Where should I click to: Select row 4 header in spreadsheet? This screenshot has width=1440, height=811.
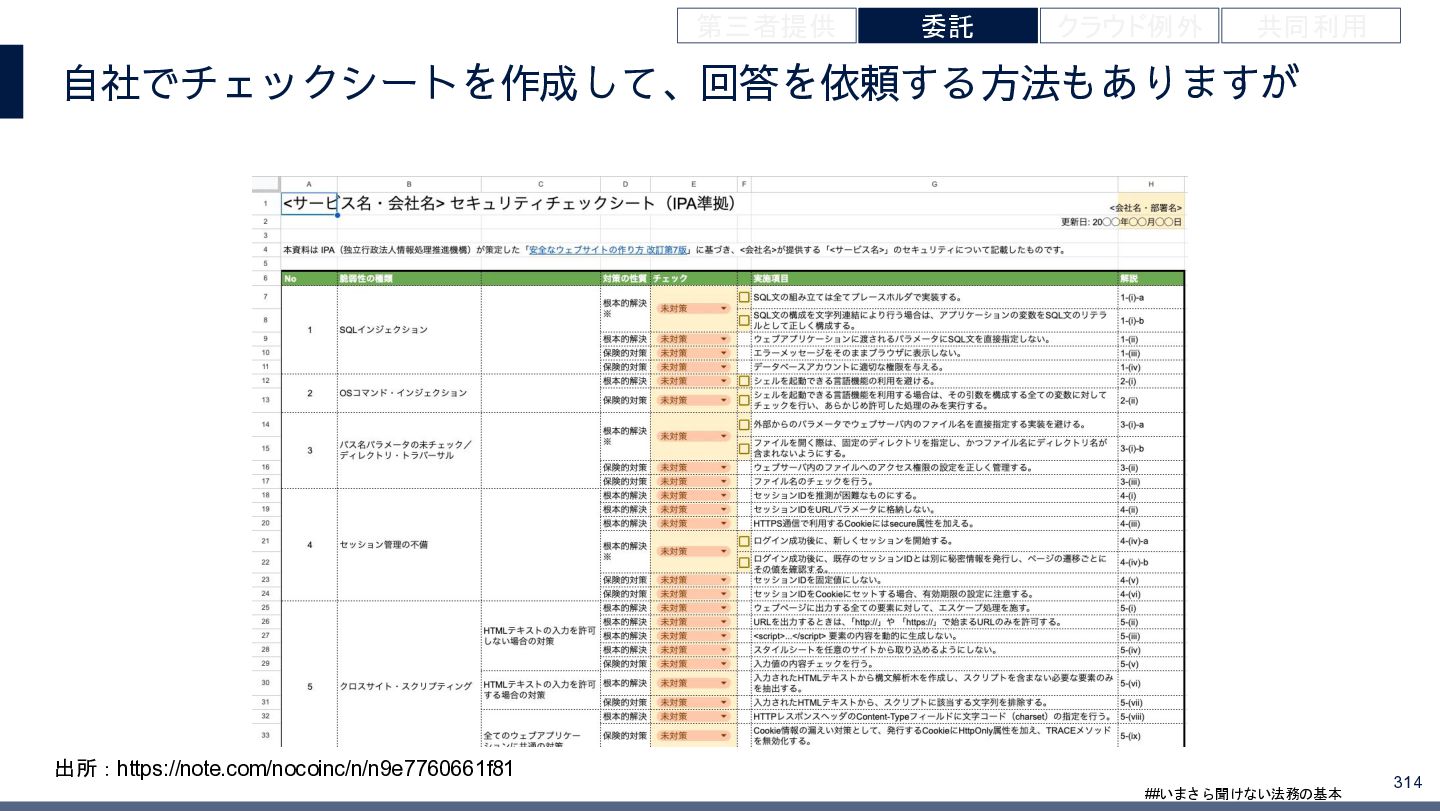coord(266,250)
